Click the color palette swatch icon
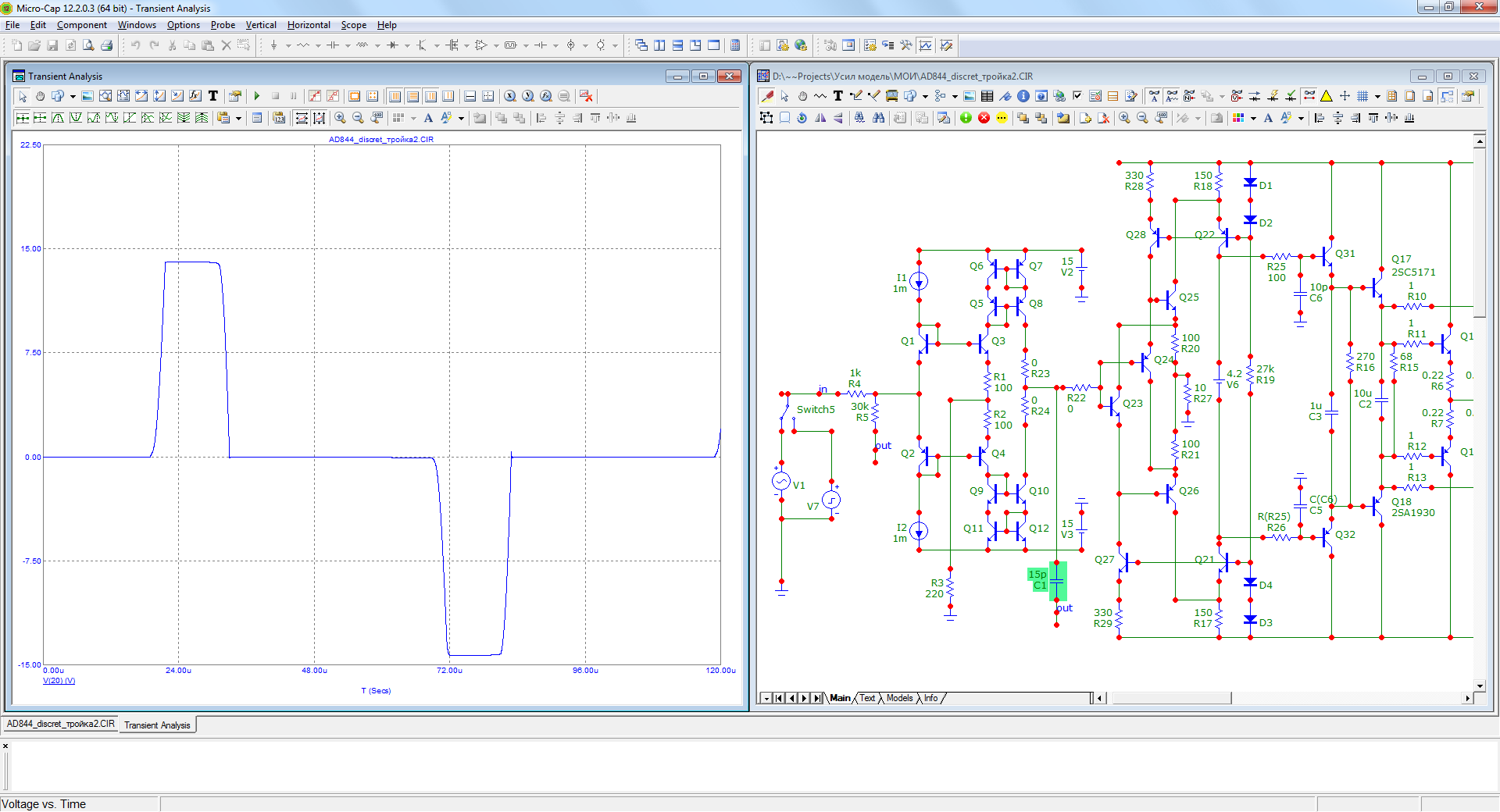Image resolution: width=1500 pixels, height=812 pixels. [x=1238, y=118]
